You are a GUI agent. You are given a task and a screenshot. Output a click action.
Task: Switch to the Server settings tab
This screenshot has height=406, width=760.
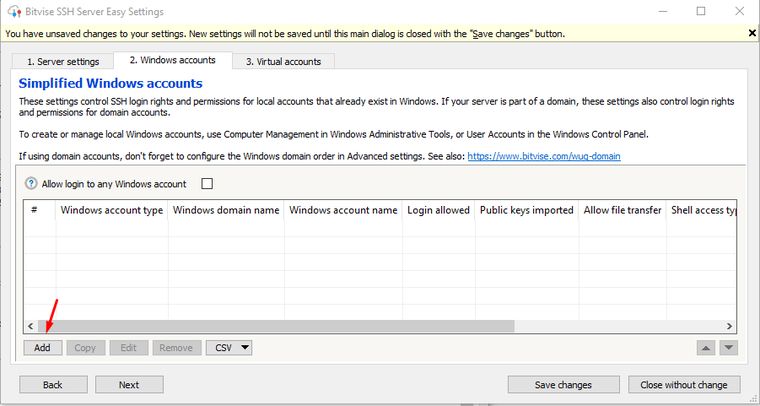point(63,62)
